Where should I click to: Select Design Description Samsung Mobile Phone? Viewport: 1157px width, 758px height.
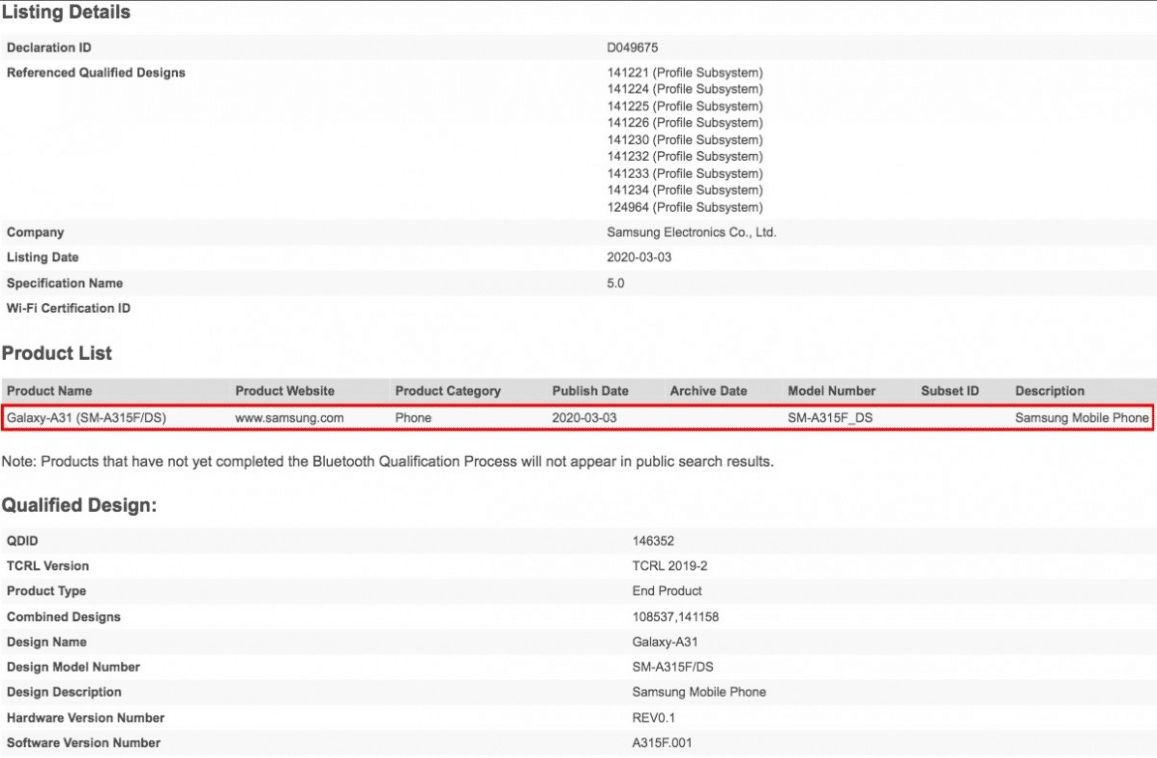pyautogui.click(x=699, y=692)
